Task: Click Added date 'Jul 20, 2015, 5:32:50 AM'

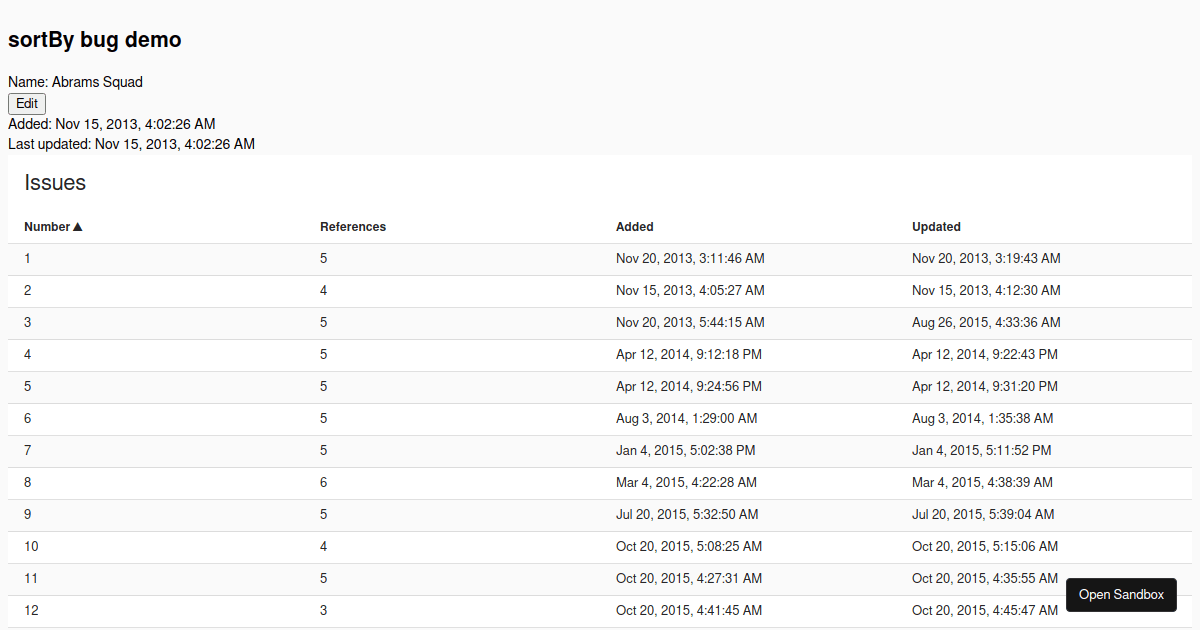Action: click(x=687, y=515)
